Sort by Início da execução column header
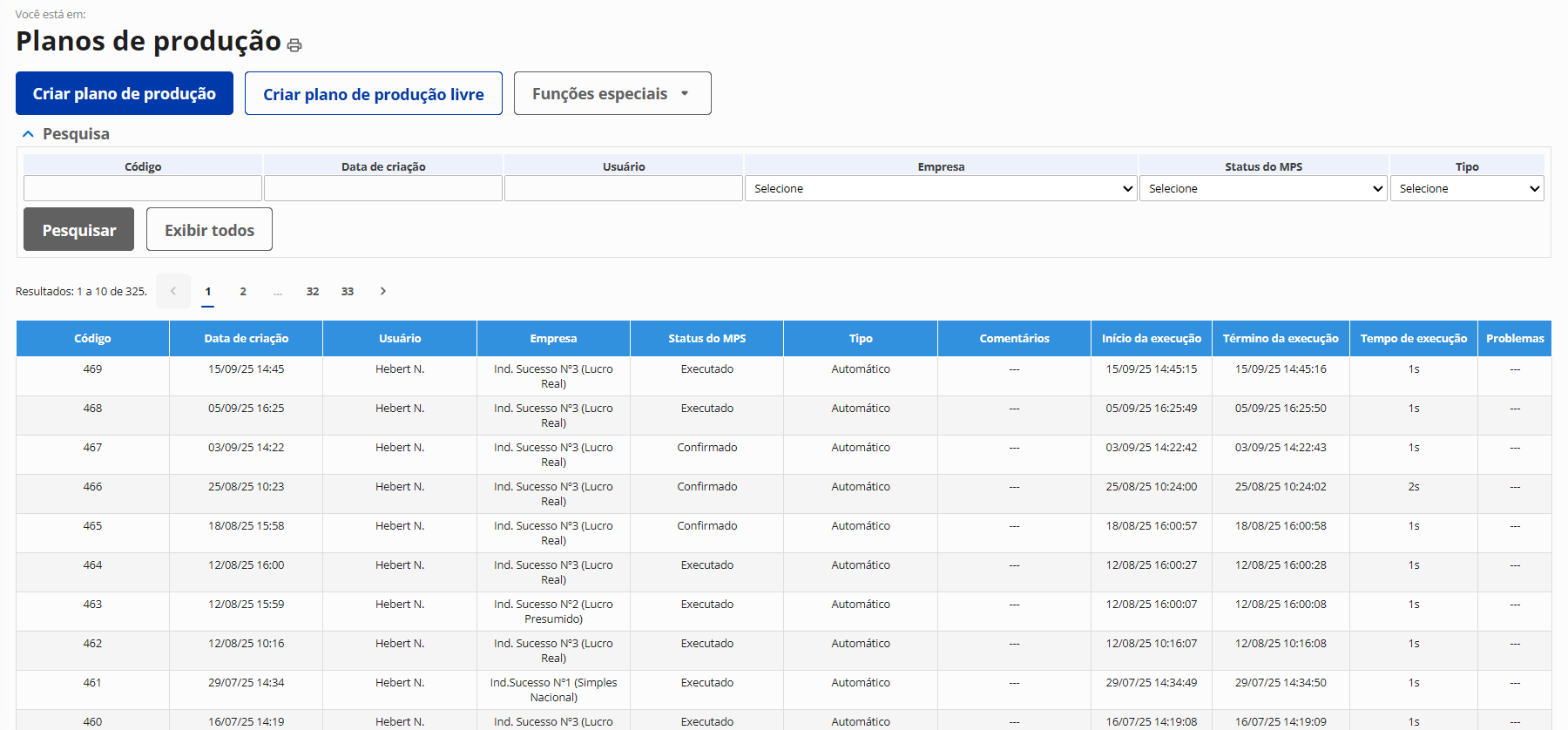This screenshot has width=1568, height=730. coord(1151,339)
